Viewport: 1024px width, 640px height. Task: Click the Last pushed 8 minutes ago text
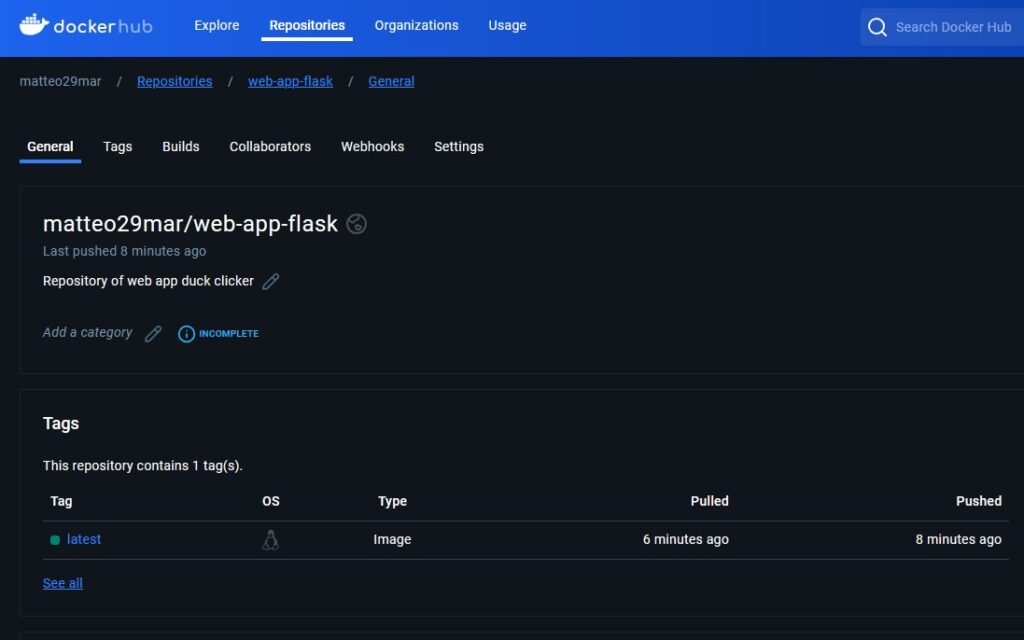pos(125,251)
